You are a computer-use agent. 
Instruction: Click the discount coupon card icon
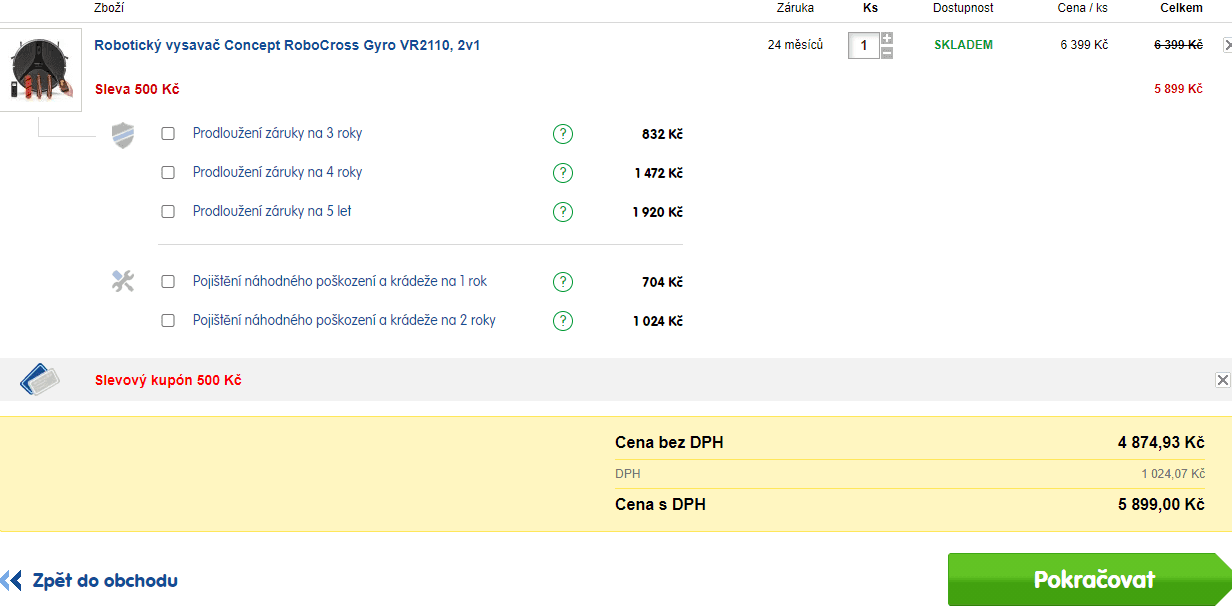[x=40, y=380]
